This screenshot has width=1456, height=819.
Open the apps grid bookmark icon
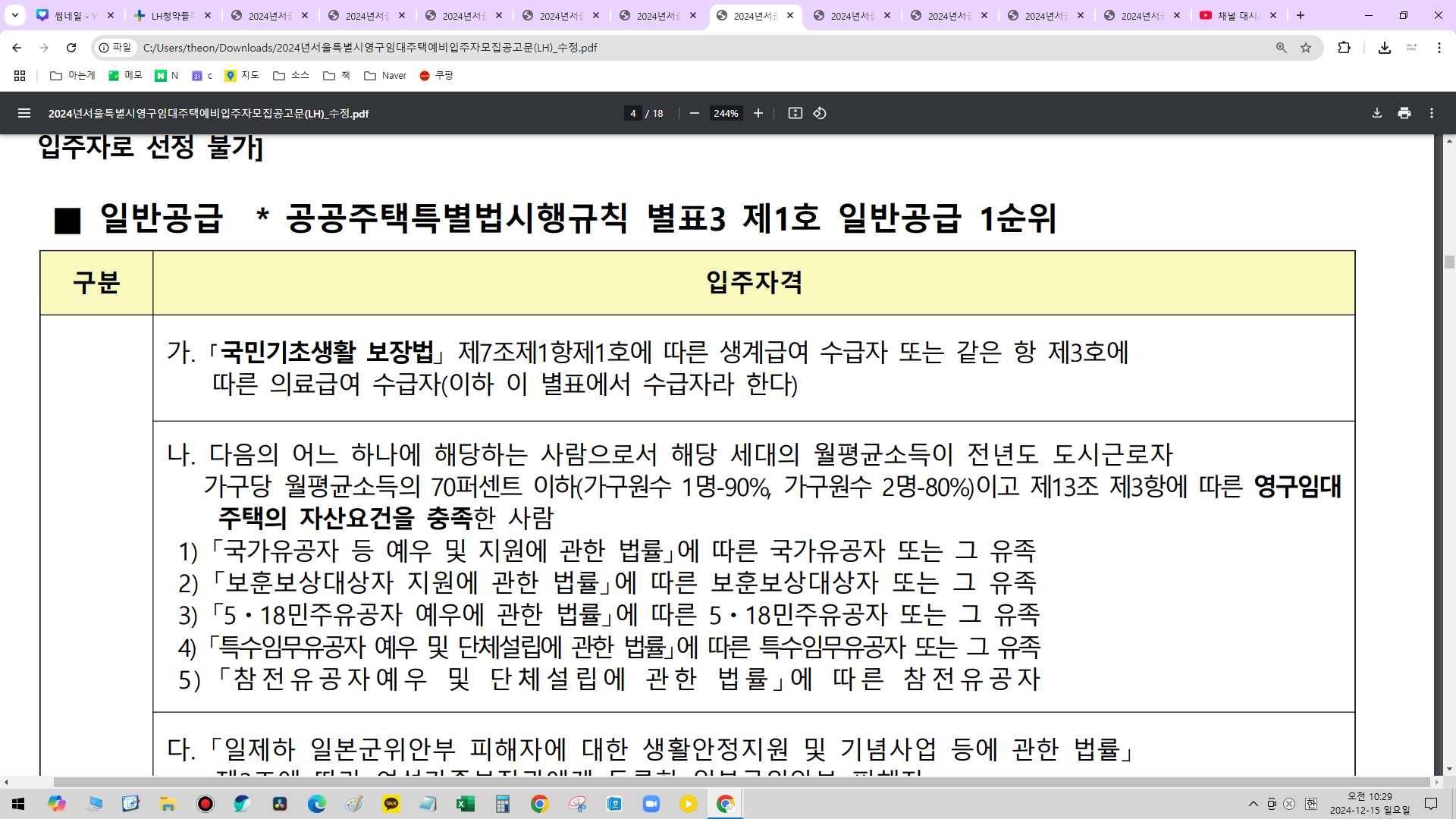20,76
